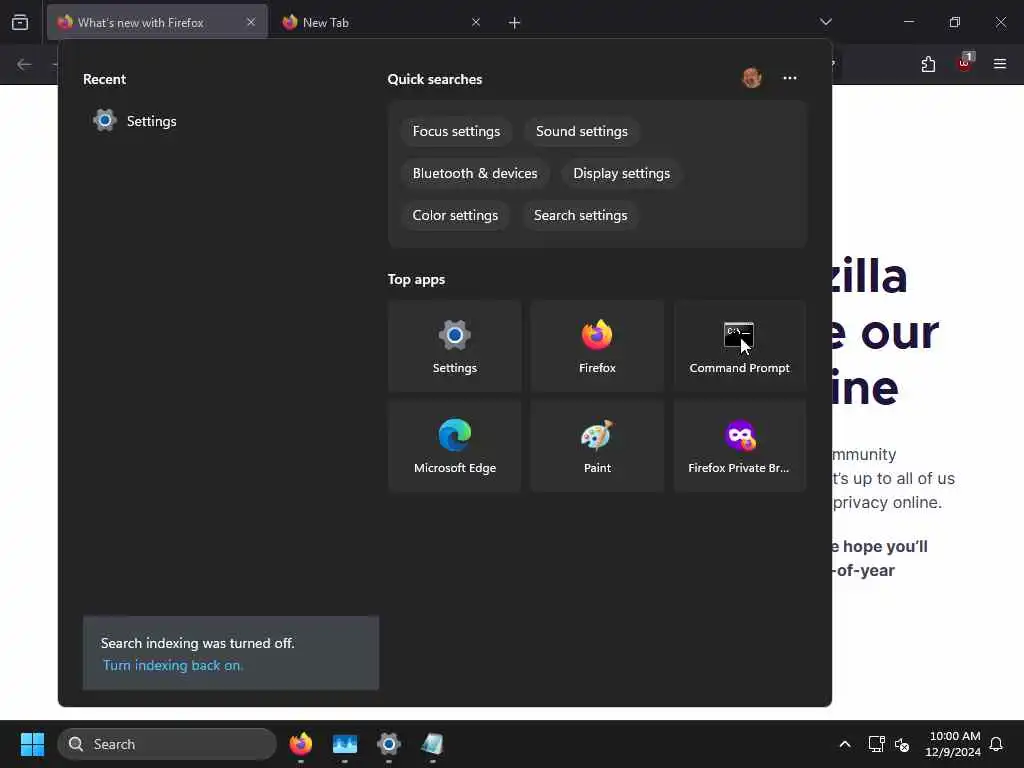Open Firefox View button
Image resolution: width=1024 pixels, height=768 pixels.
20,22
